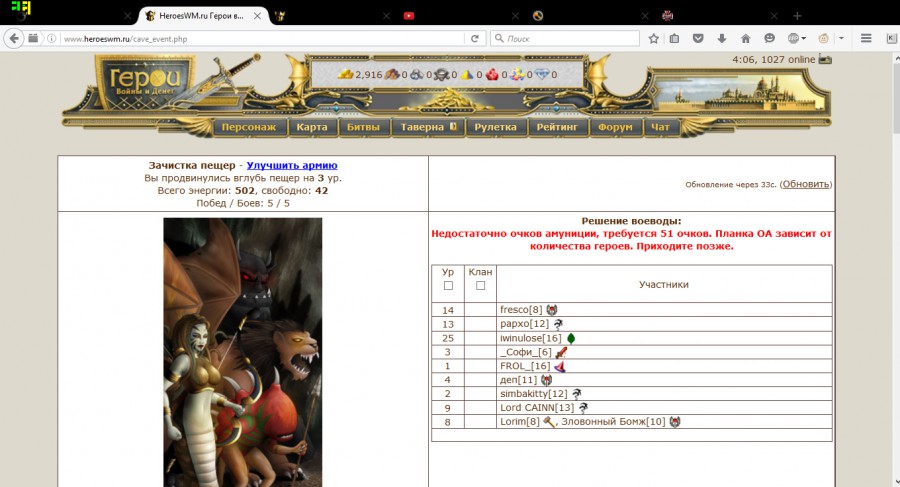
Task: Open the browser hamburger menu
Action: point(866,38)
